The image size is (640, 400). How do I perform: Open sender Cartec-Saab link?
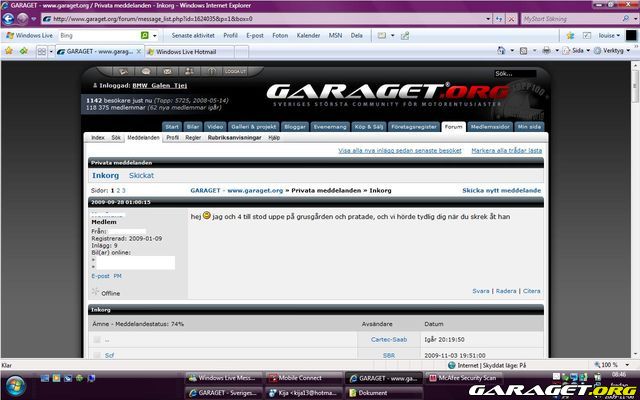389,340
